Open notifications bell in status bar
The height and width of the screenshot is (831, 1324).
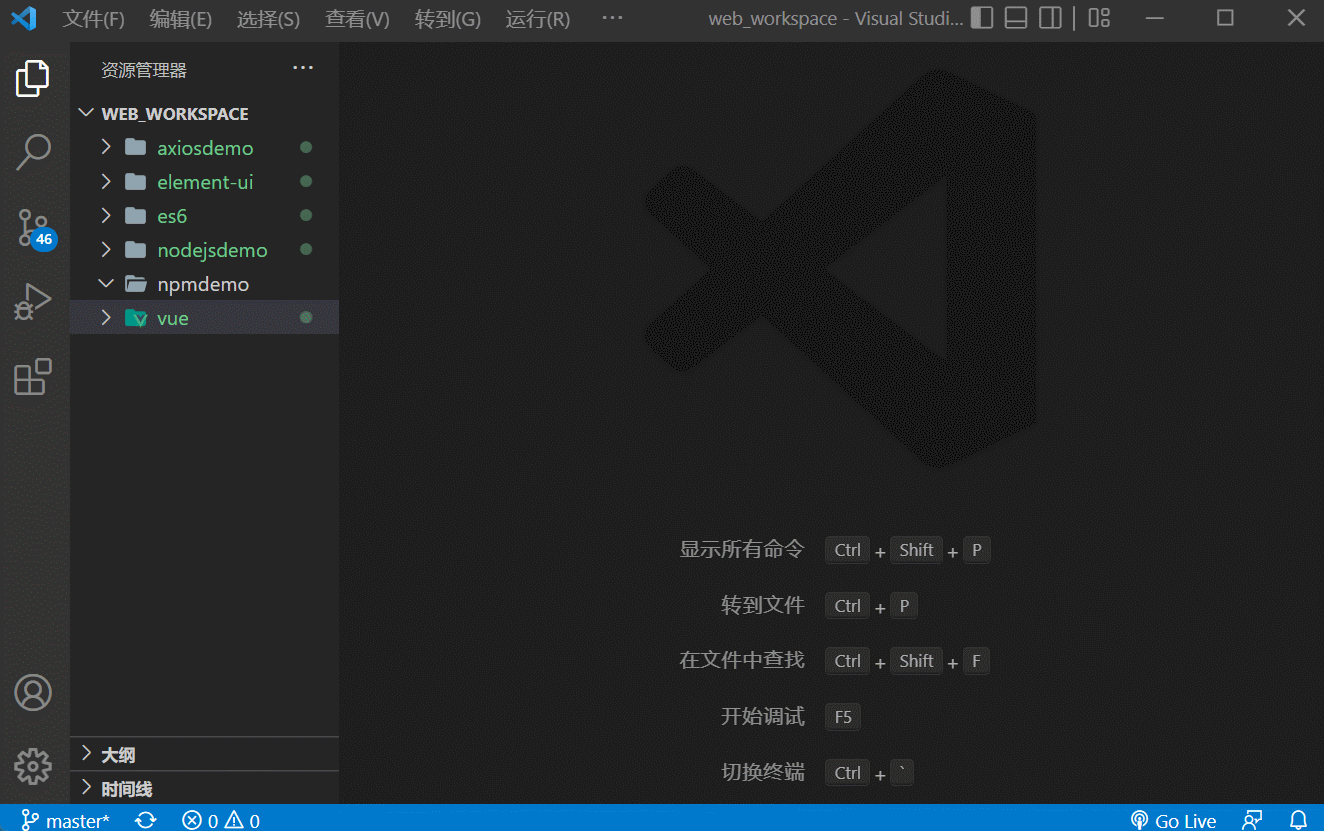point(1298,820)
